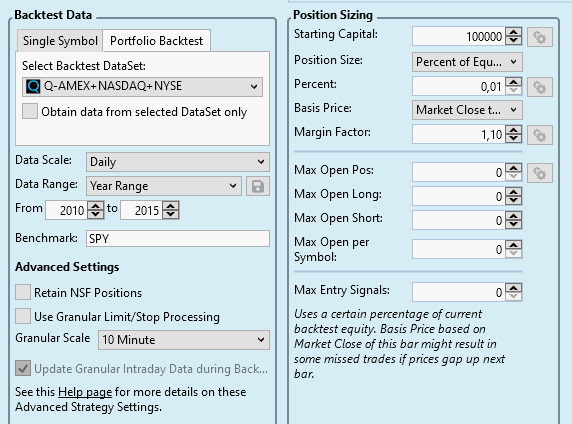Click the Advanced Settings heading
This screenshot has height=424, width=572.
[67, 267]
